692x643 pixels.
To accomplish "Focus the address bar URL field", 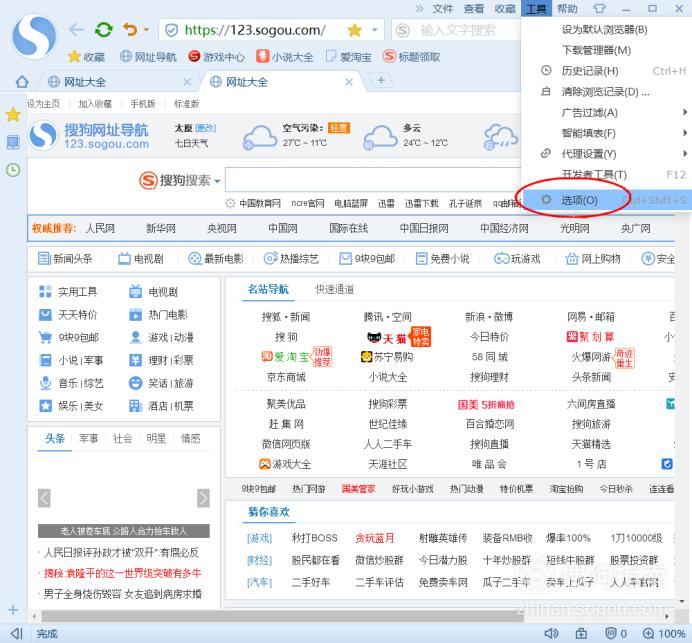I will [255, 30].
